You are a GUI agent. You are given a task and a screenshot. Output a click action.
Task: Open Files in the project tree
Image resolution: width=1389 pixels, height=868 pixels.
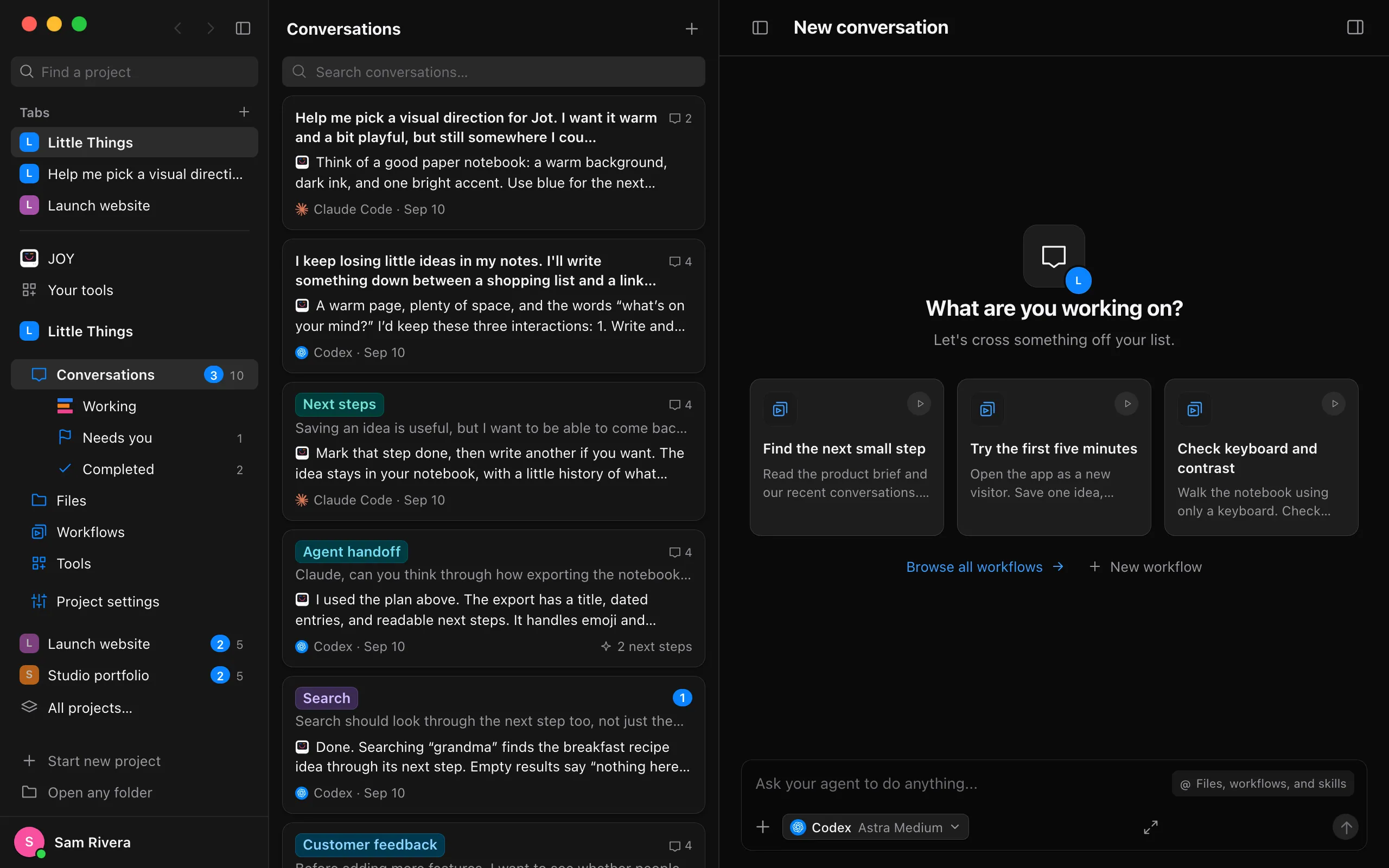pos(135,501)
